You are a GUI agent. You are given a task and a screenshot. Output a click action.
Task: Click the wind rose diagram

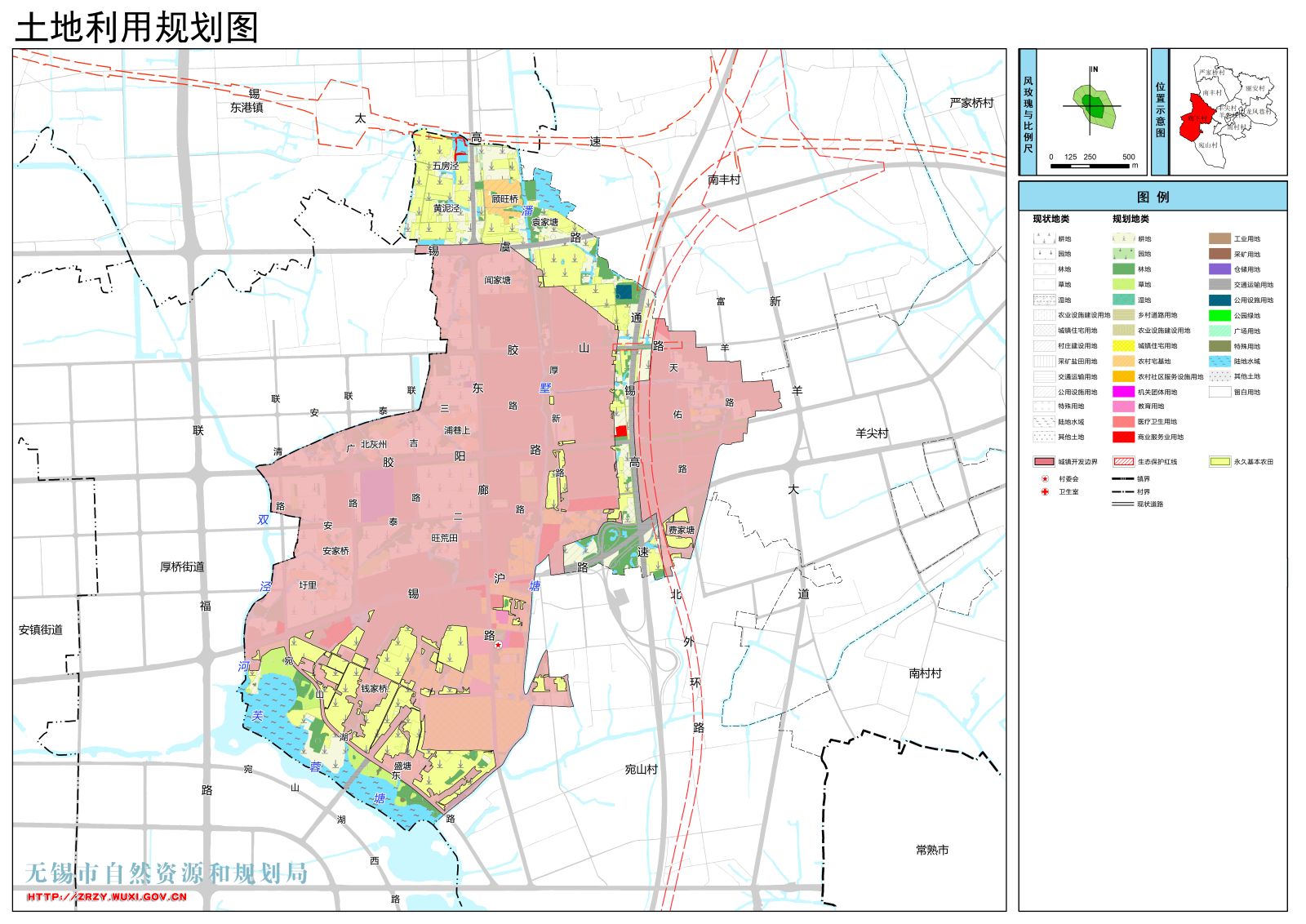pos(1092,105)
